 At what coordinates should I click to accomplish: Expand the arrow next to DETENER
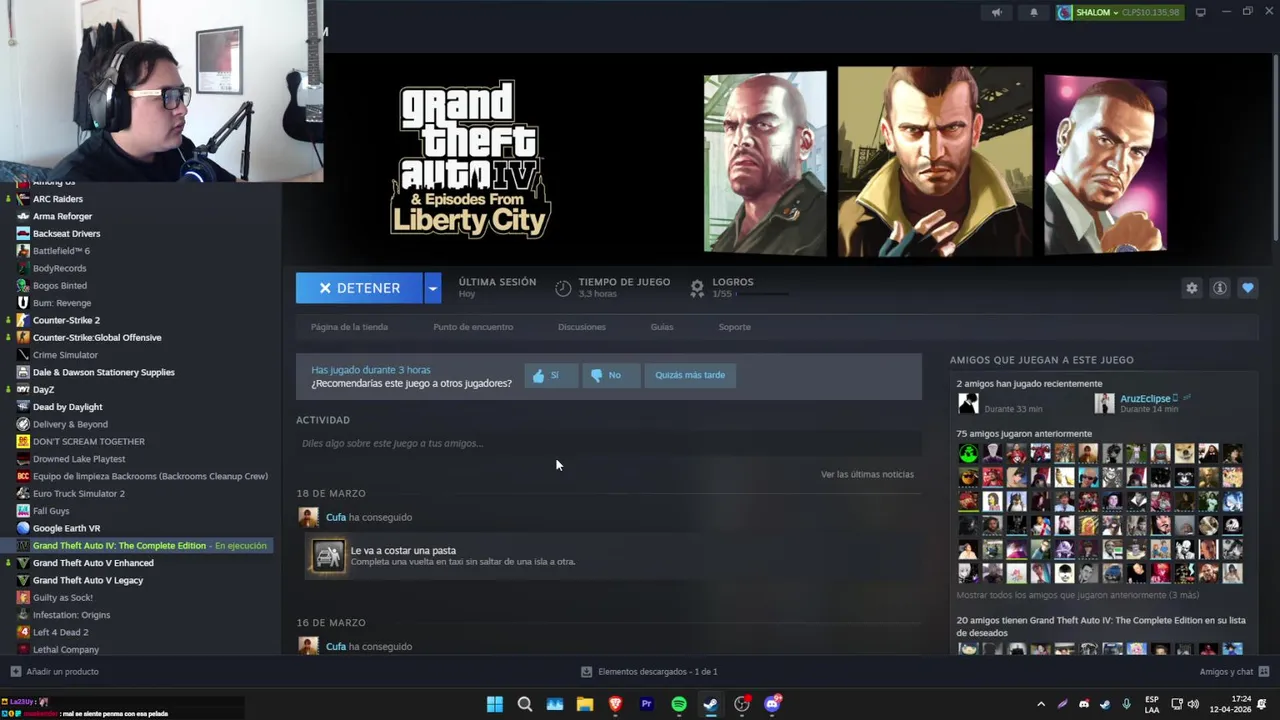pyautogui.click(x=432, y=288)
